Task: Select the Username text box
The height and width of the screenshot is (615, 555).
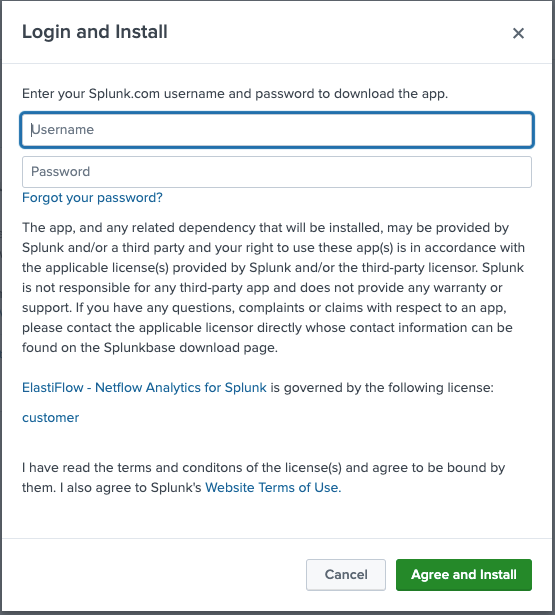Action: 277,130
